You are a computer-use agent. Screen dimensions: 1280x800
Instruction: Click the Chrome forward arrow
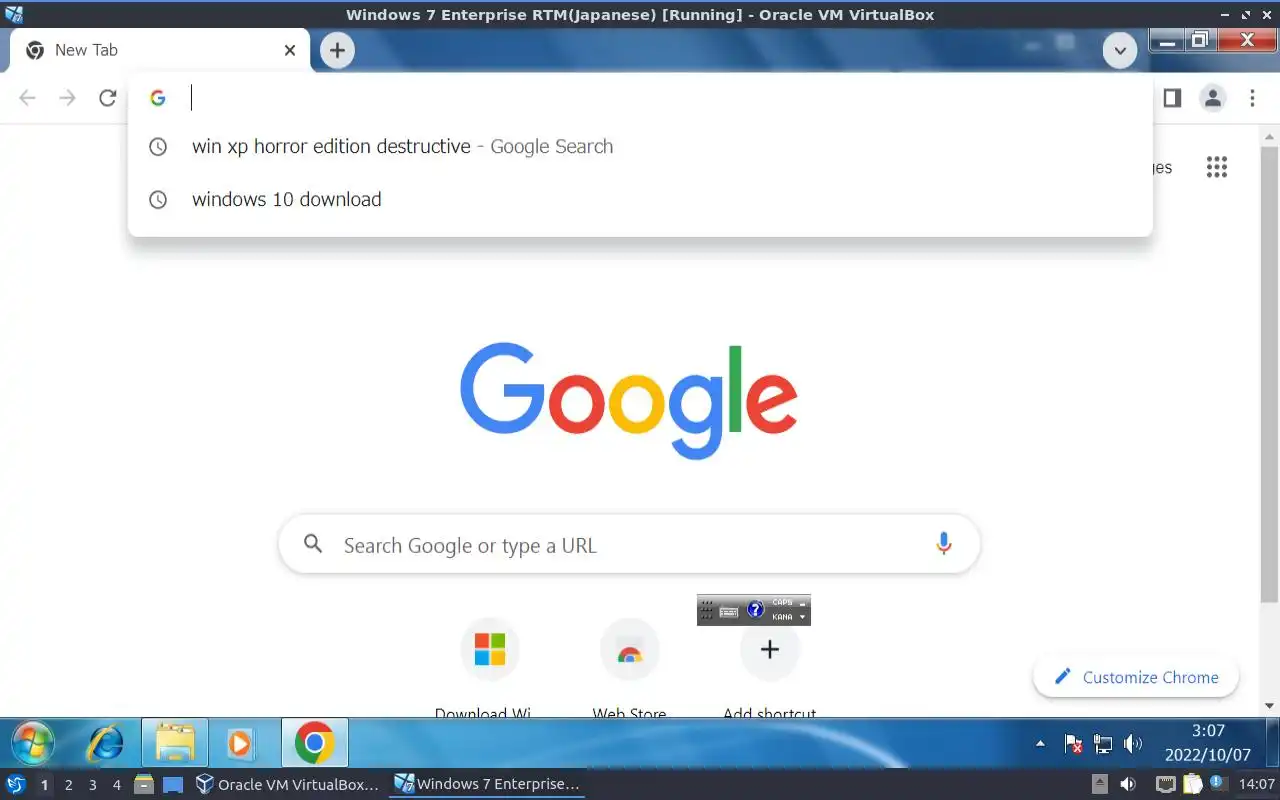click(68, 98)
